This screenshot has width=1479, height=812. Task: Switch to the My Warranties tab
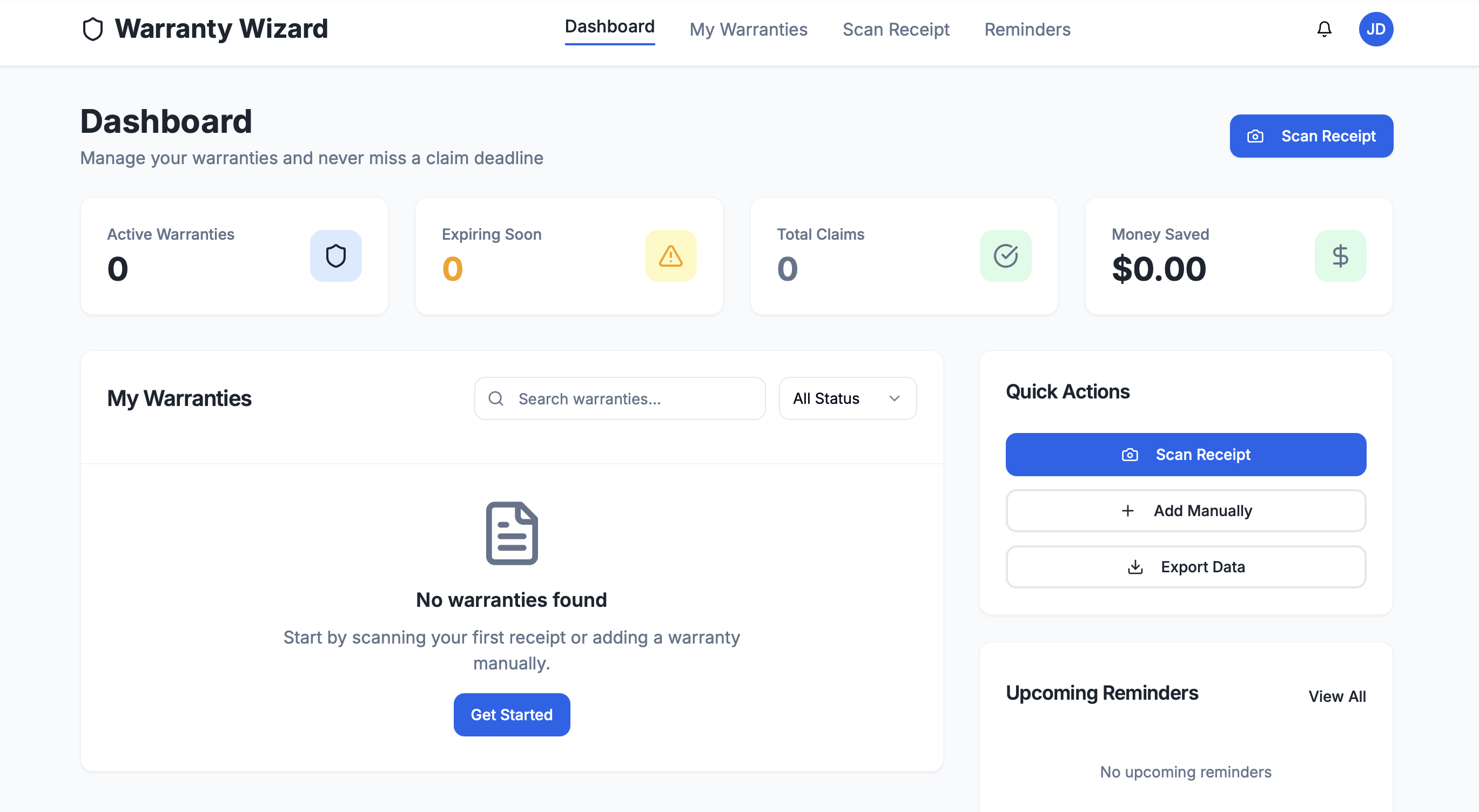pyautogui.click(x=748, y=29)
